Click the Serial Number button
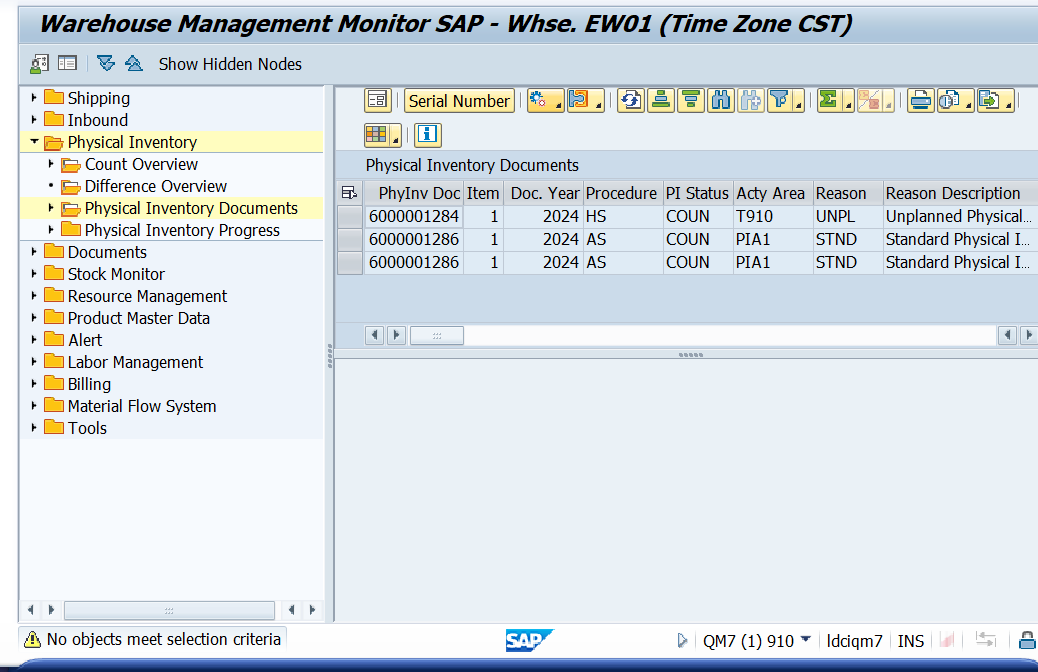1038x672 pixels. [459, 101]
